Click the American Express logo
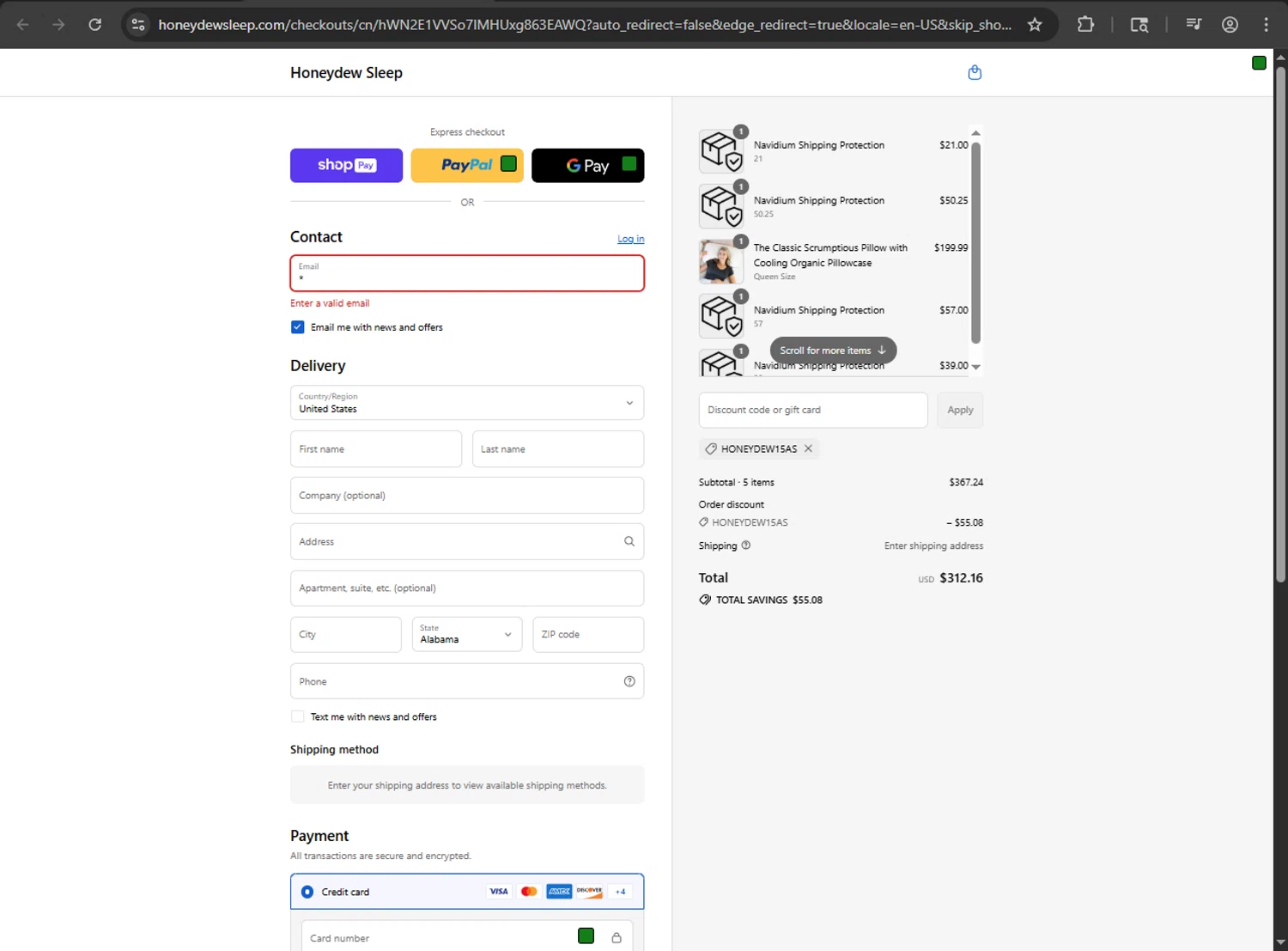 tap(559, 892)
